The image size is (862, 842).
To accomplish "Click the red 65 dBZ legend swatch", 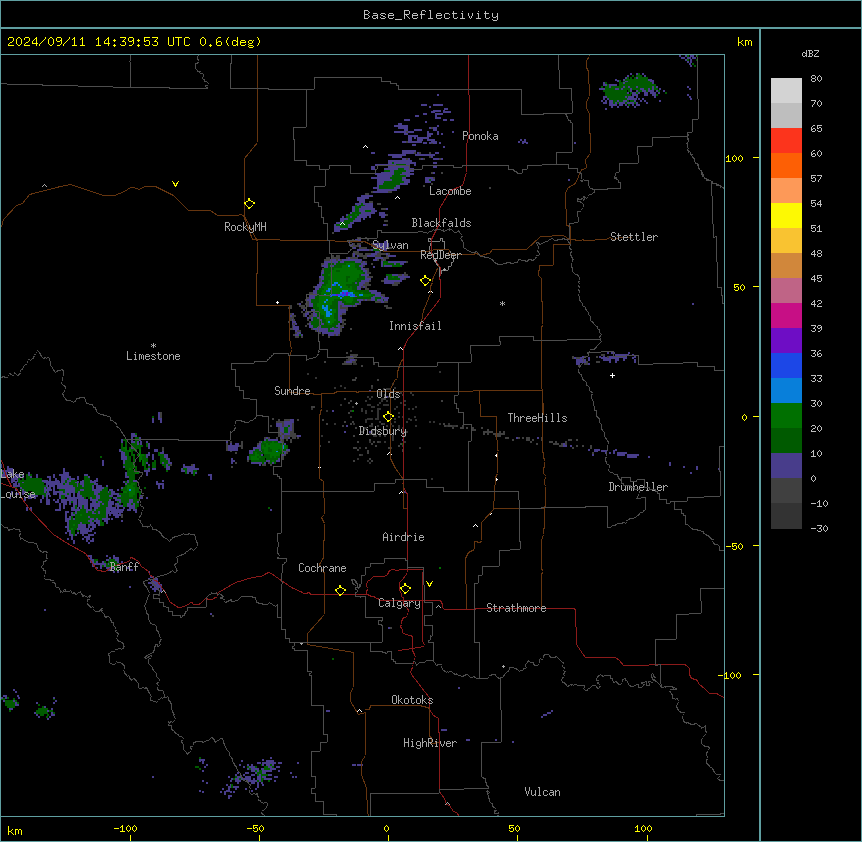I will point(786,141).
